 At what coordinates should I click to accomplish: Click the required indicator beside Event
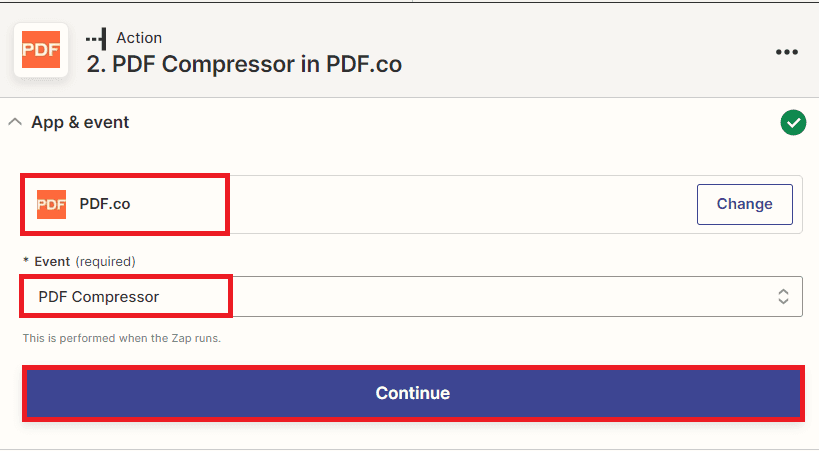[x=105, y=261]
